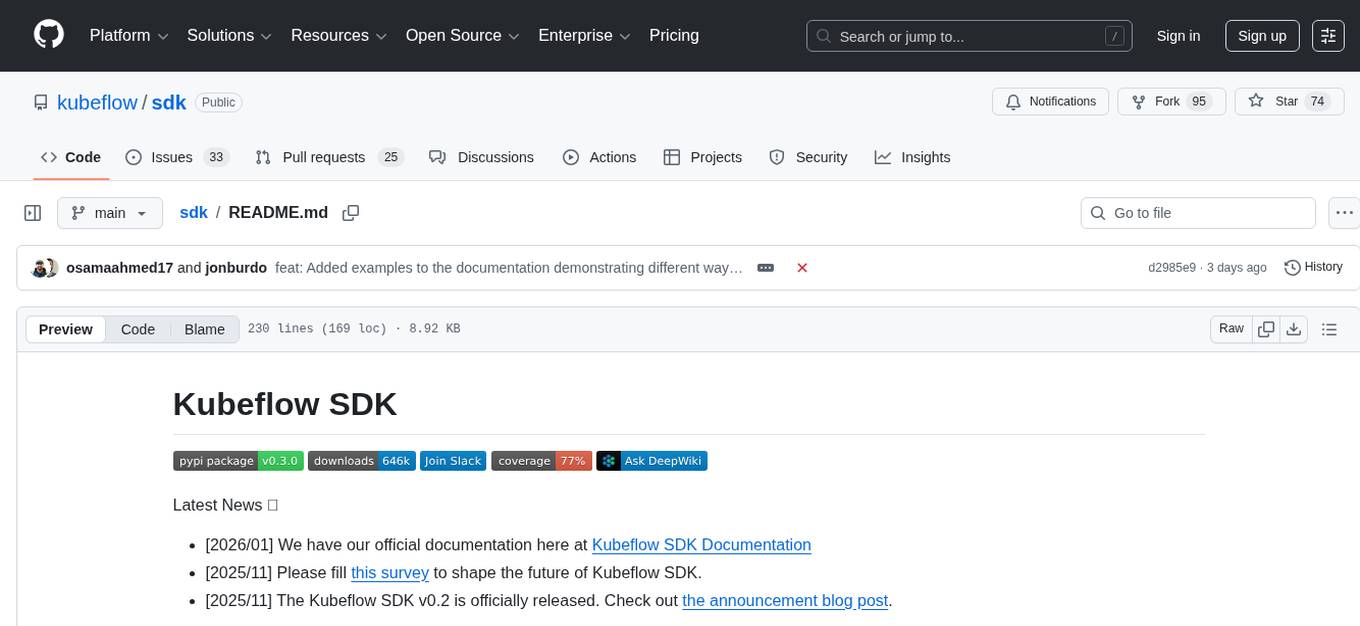
Task: Open the more file options menu
Action: pyautogui.click(x=1344, y=212)
